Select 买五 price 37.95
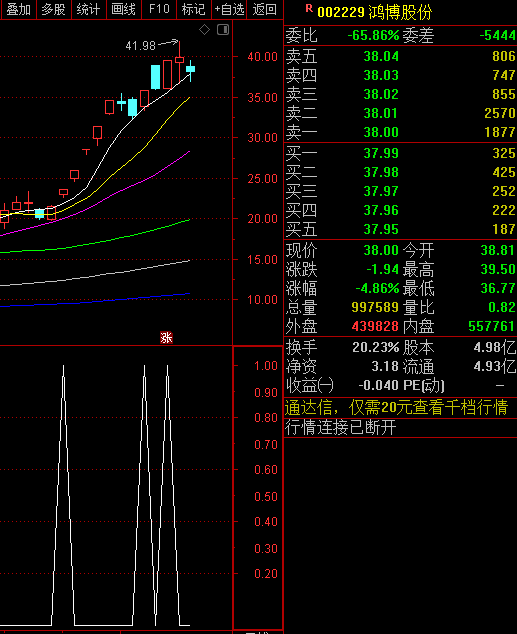Screen dimensions: 517x634 381,229
